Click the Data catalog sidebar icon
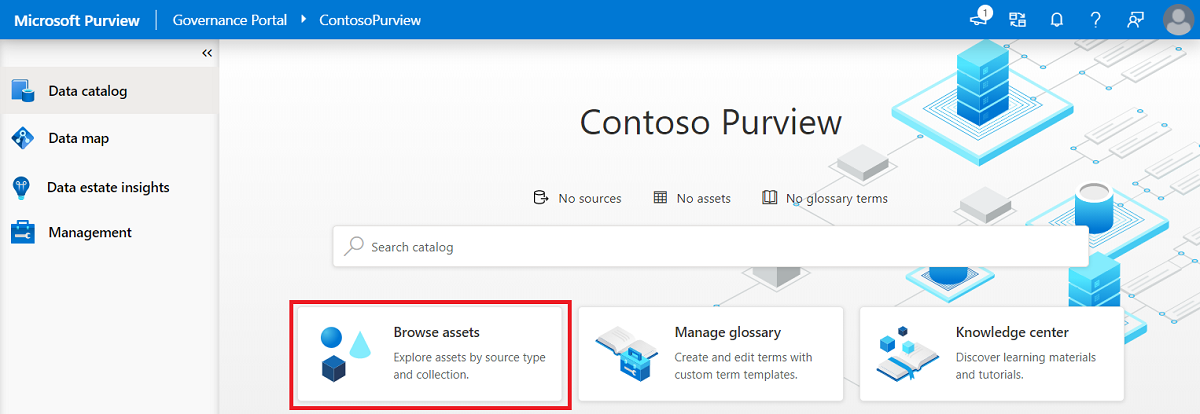The width and height of the screenshot is (1200, 414). click(x=23, y=91)
